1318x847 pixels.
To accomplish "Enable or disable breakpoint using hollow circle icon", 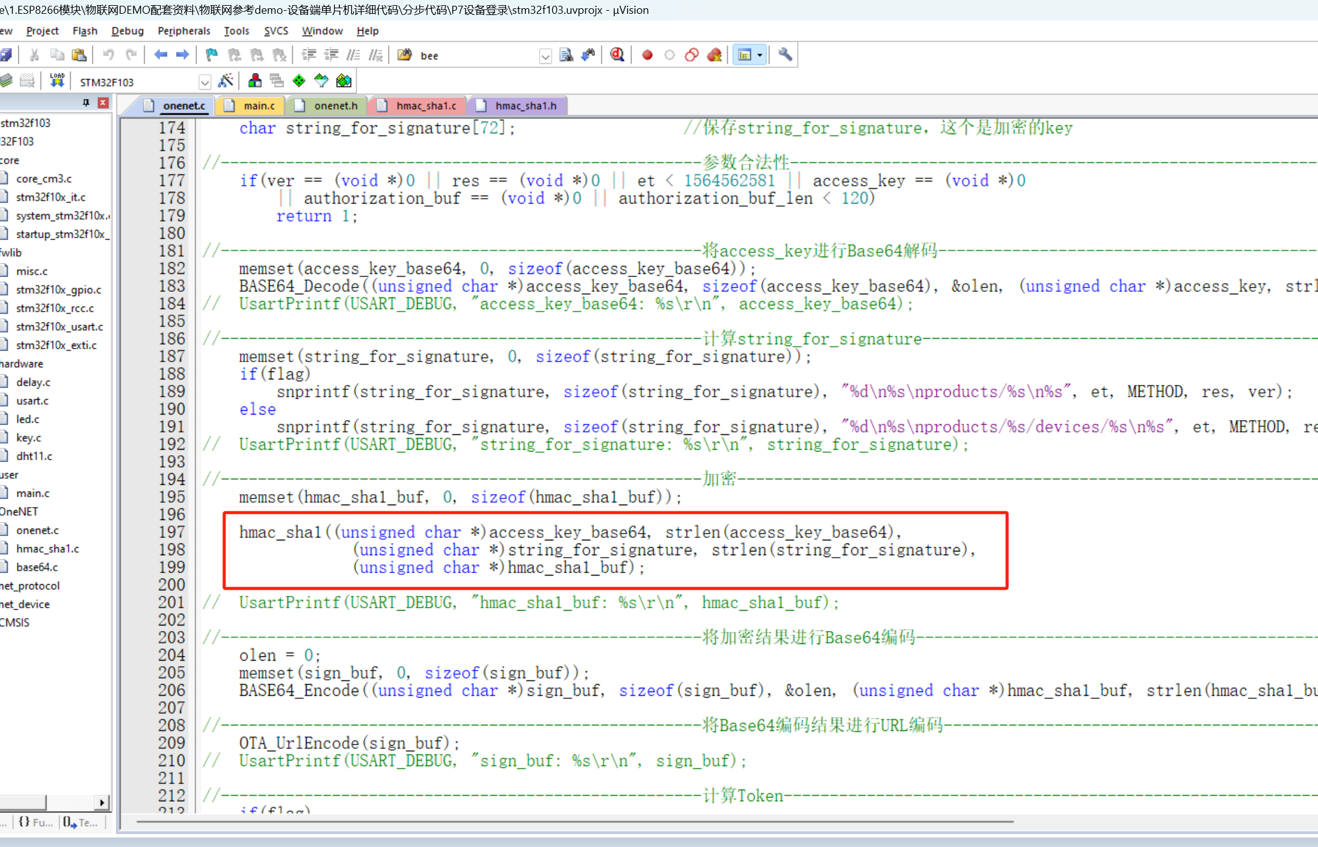I will (x=669, y=55).
